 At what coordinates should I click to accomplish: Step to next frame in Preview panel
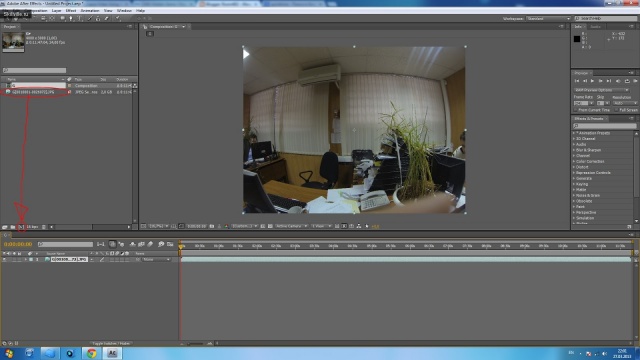click(600, 81)
